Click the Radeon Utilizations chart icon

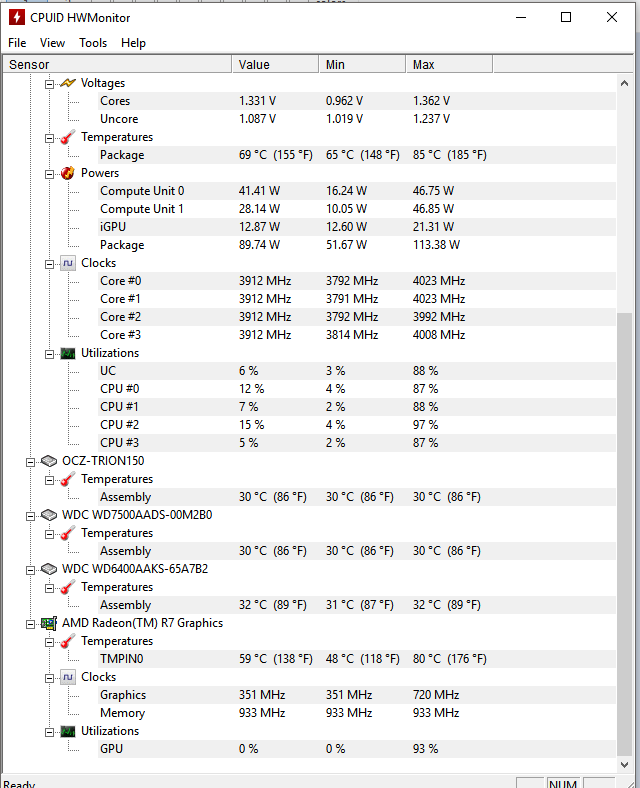tap(68, 731)
